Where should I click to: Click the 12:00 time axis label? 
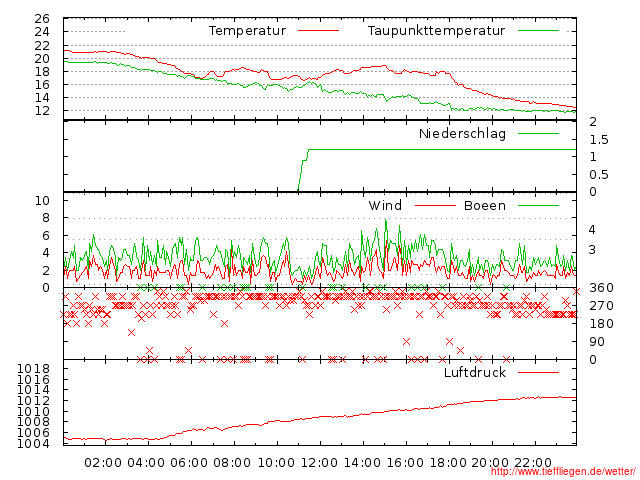pos(319,463)
